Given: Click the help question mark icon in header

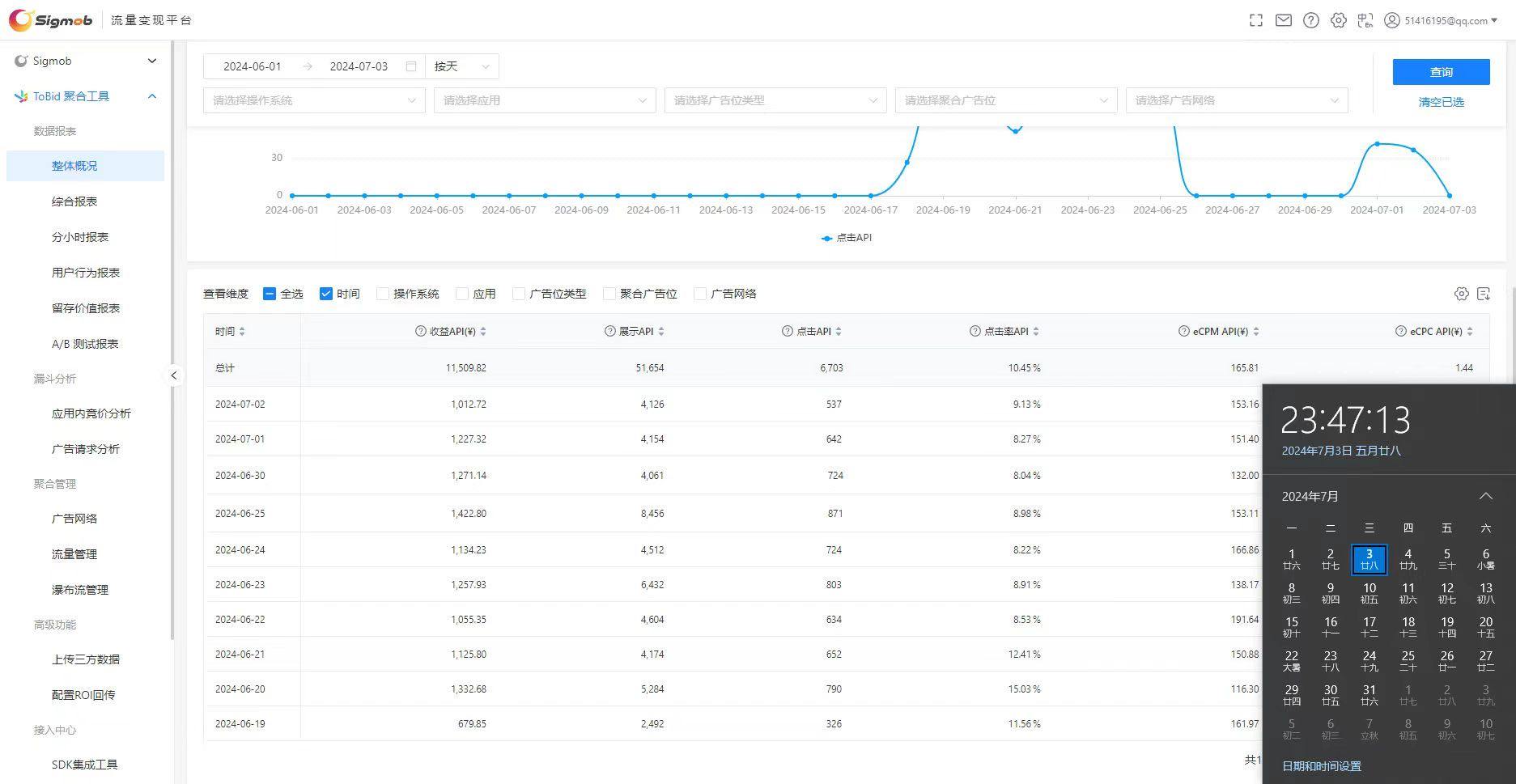Looking at the screenshot, I should tap(1310, 20).
